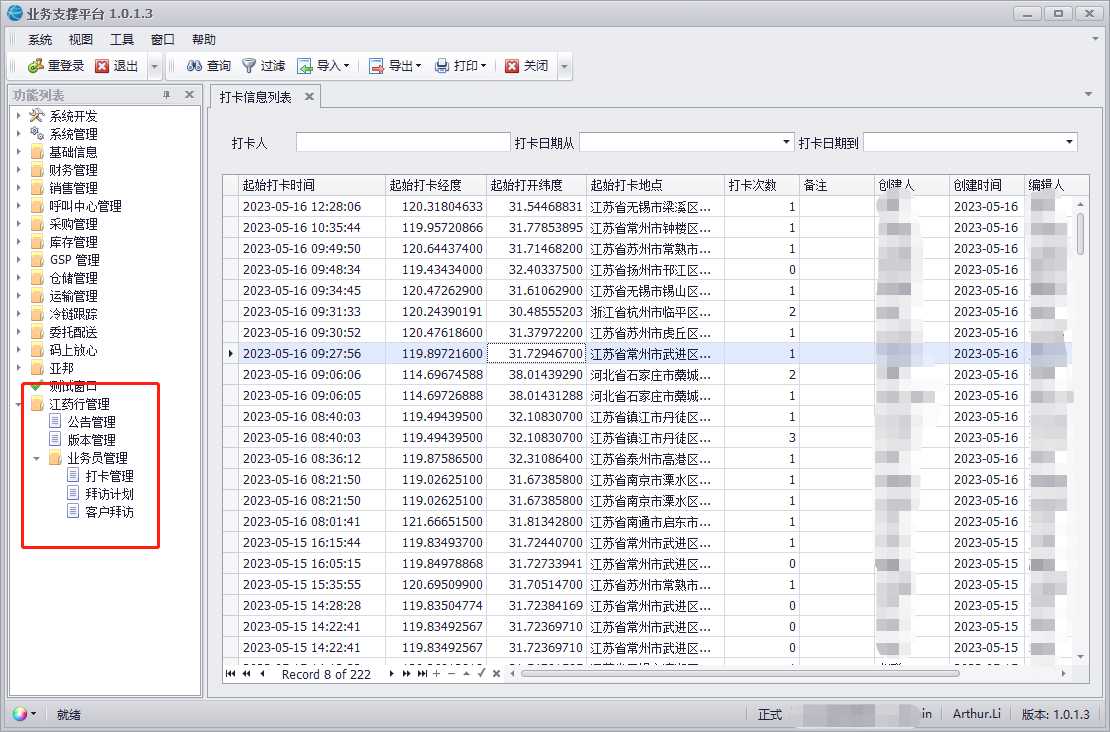Click the 关闭 close icon on the toolbar
The width and height of the screenshot is (1110, 732).
click(511, 65)
